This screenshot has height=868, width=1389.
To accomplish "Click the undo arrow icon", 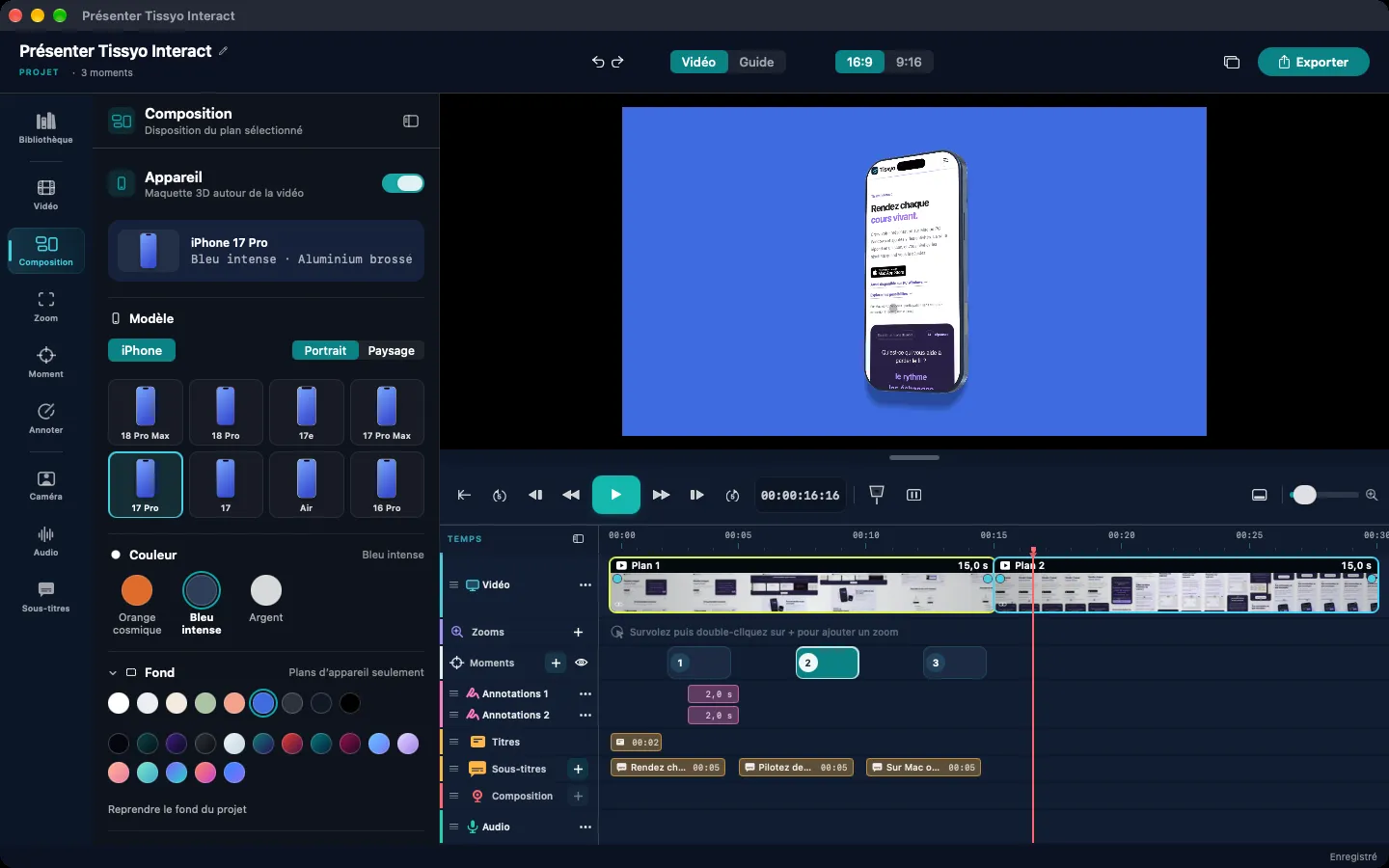I will 598,62.
